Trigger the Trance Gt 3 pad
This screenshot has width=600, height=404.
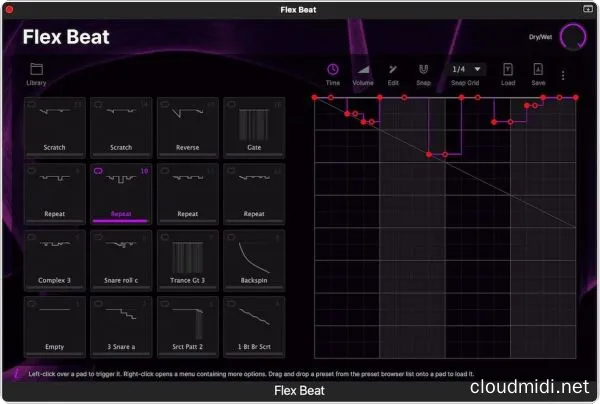[x=188, y=261]
